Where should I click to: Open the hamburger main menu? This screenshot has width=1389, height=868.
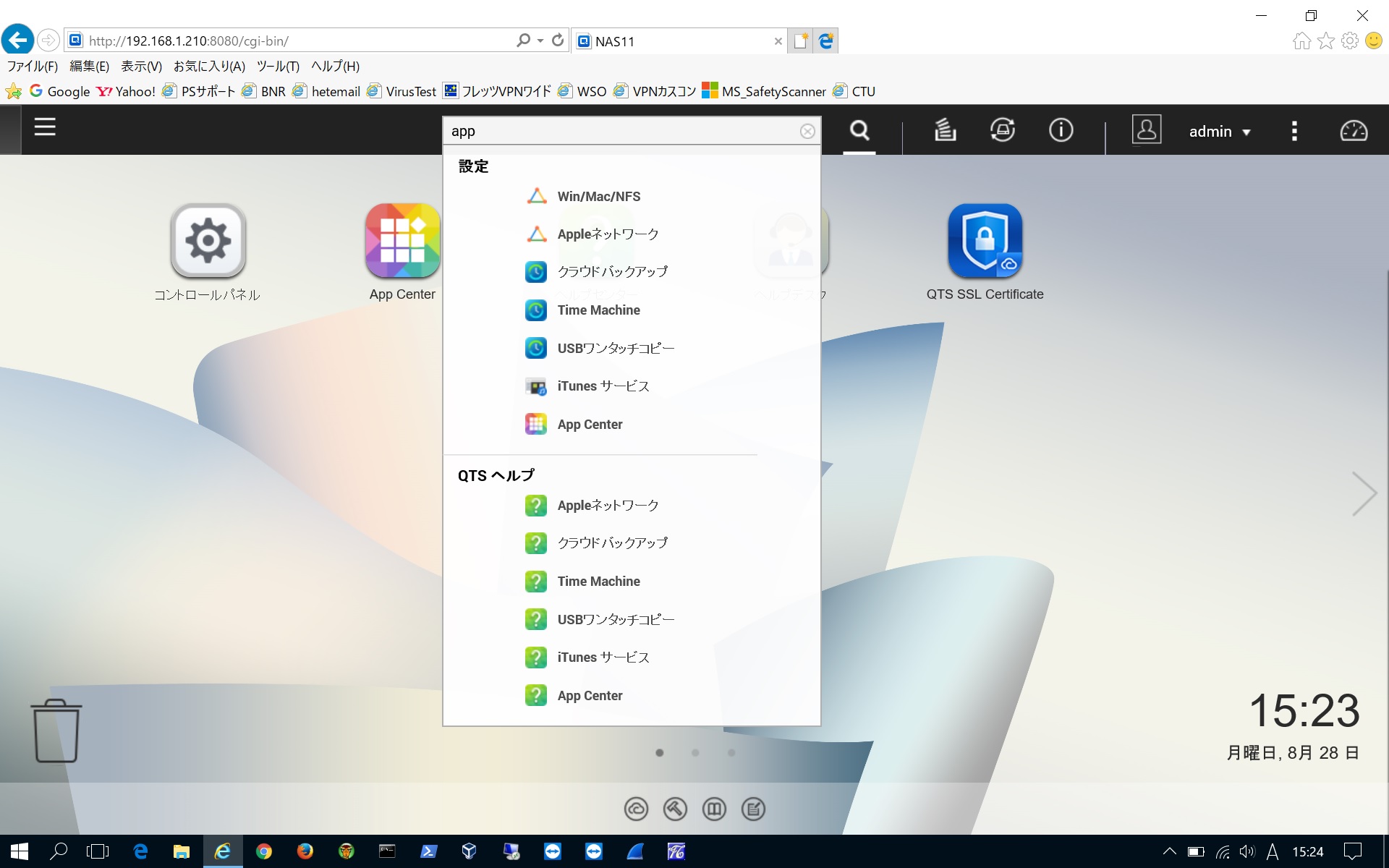point(44,127)
